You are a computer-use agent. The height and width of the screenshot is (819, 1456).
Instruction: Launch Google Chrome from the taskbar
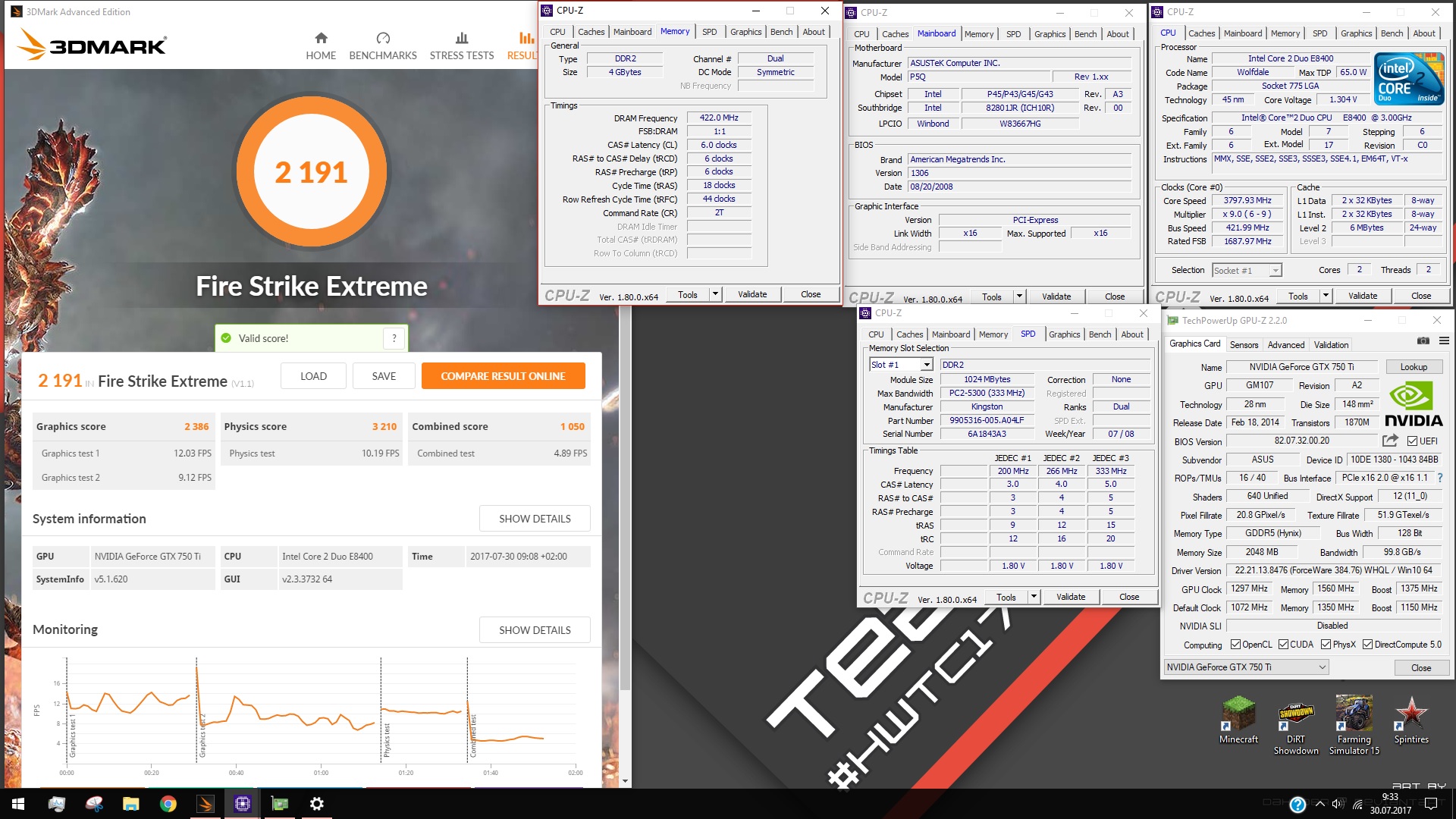coord(168,804)
